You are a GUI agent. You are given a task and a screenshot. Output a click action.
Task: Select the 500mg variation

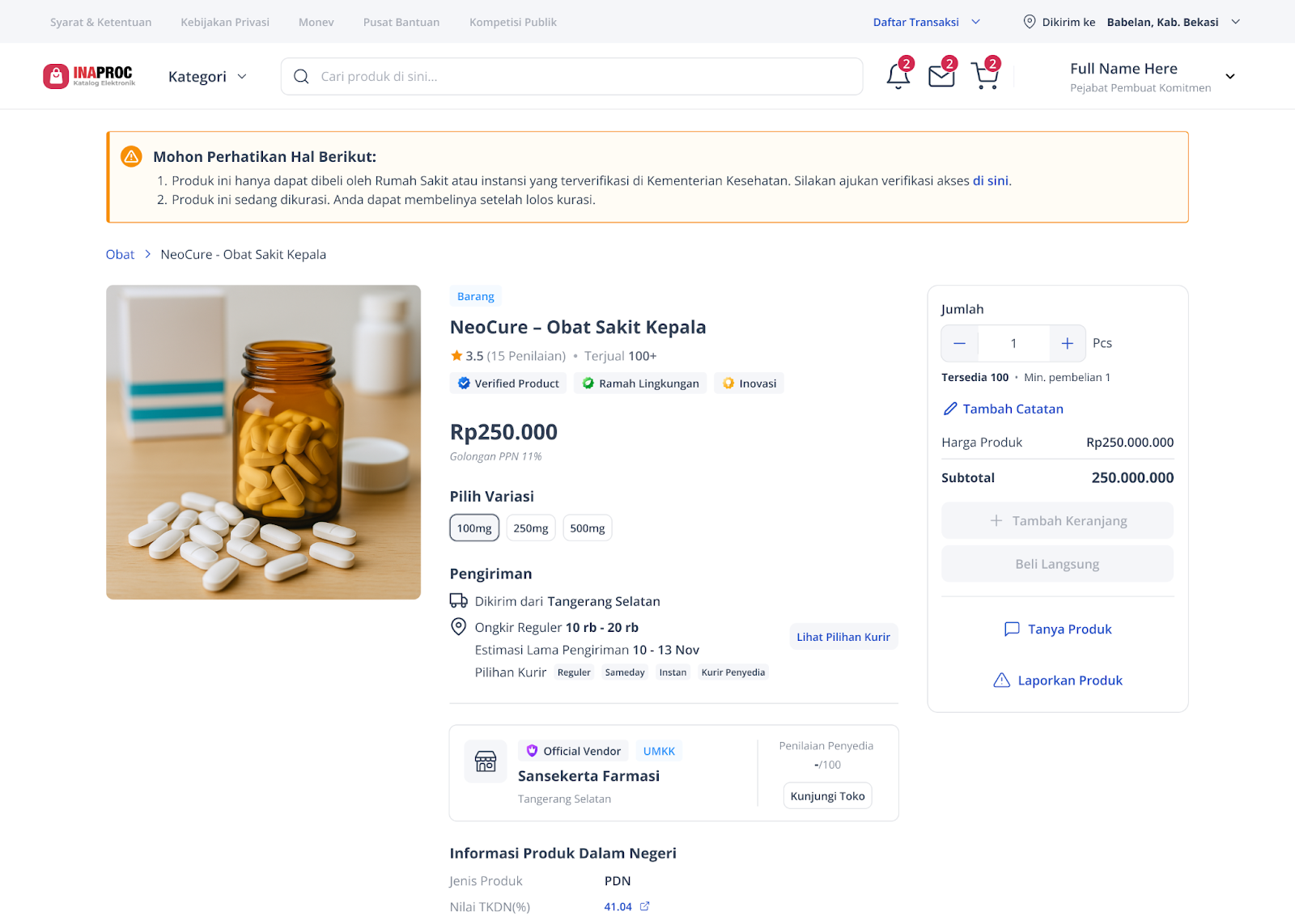coord(588,528)
